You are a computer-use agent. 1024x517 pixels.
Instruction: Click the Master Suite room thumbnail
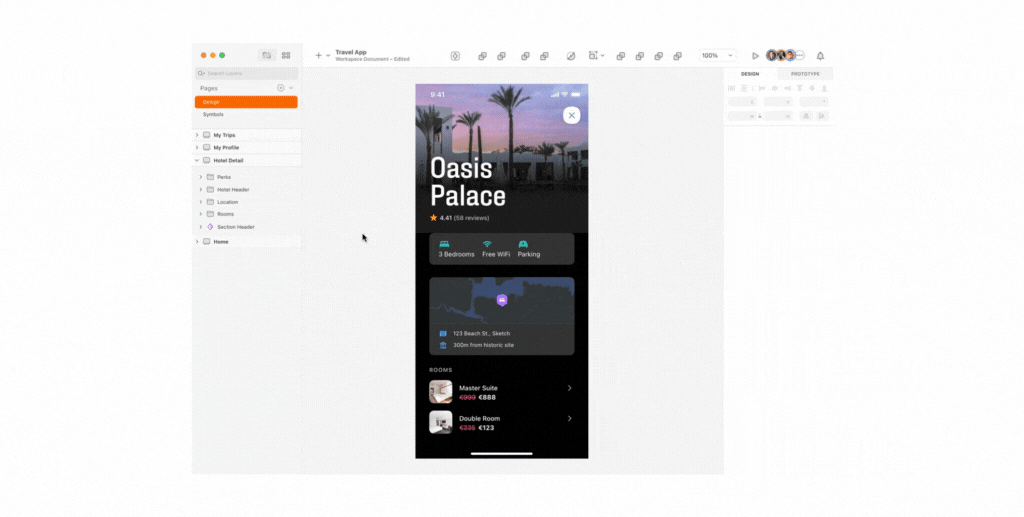click(x=441, y=392)
